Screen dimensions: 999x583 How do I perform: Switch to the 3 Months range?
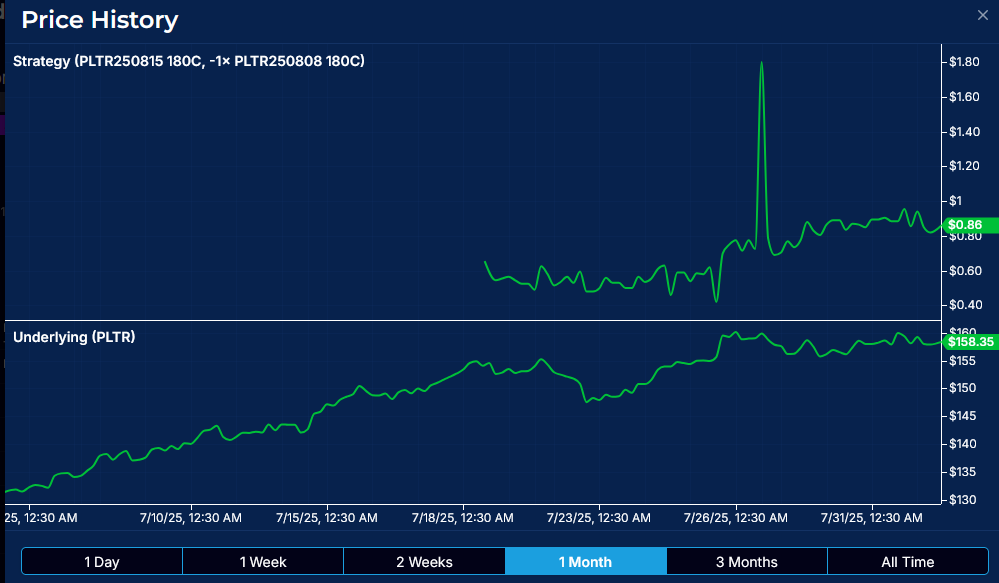(x=747, y=562)
